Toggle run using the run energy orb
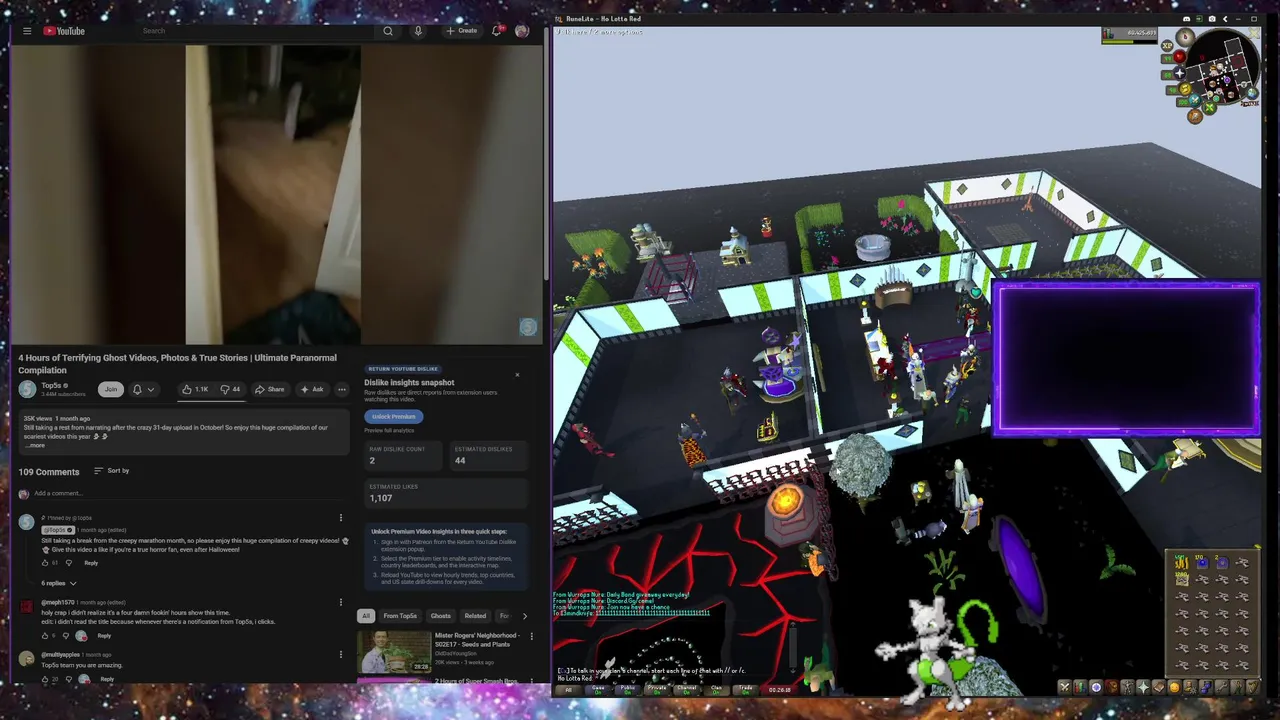 coord(1185,89)
